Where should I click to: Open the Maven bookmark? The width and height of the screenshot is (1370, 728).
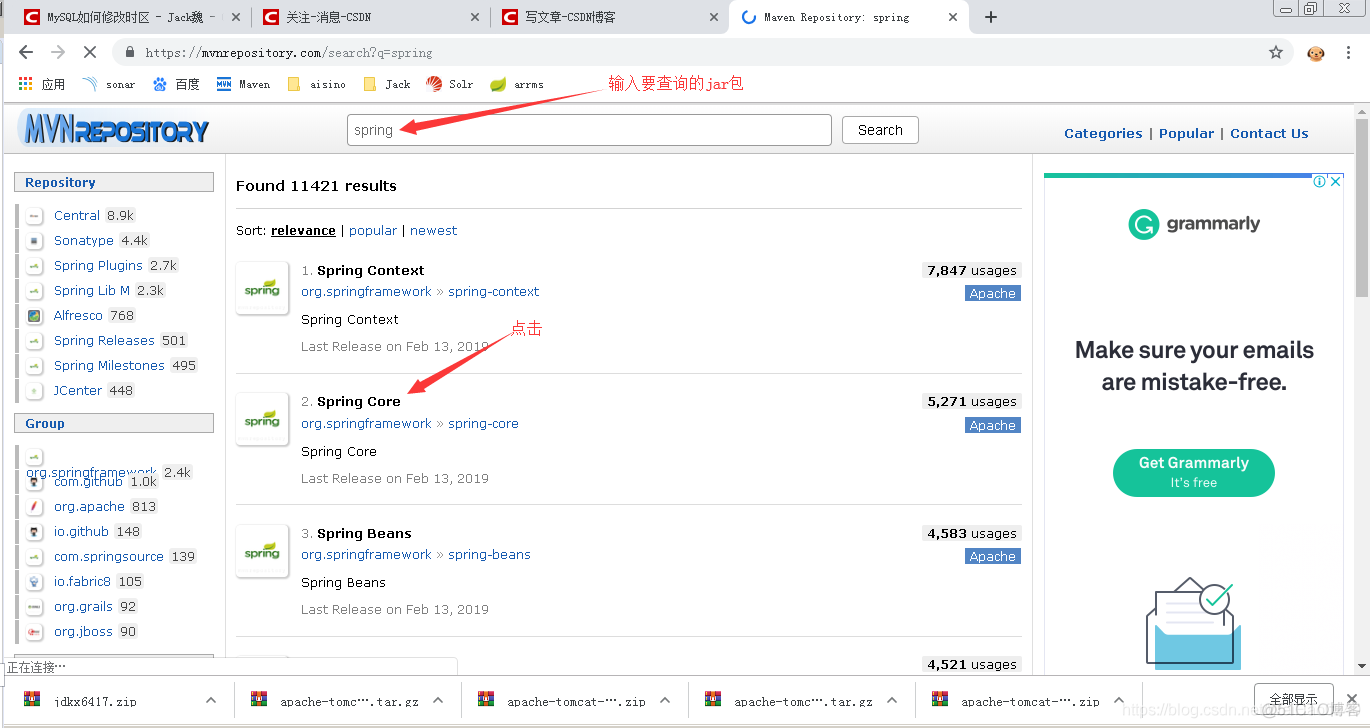pos(243,84)
